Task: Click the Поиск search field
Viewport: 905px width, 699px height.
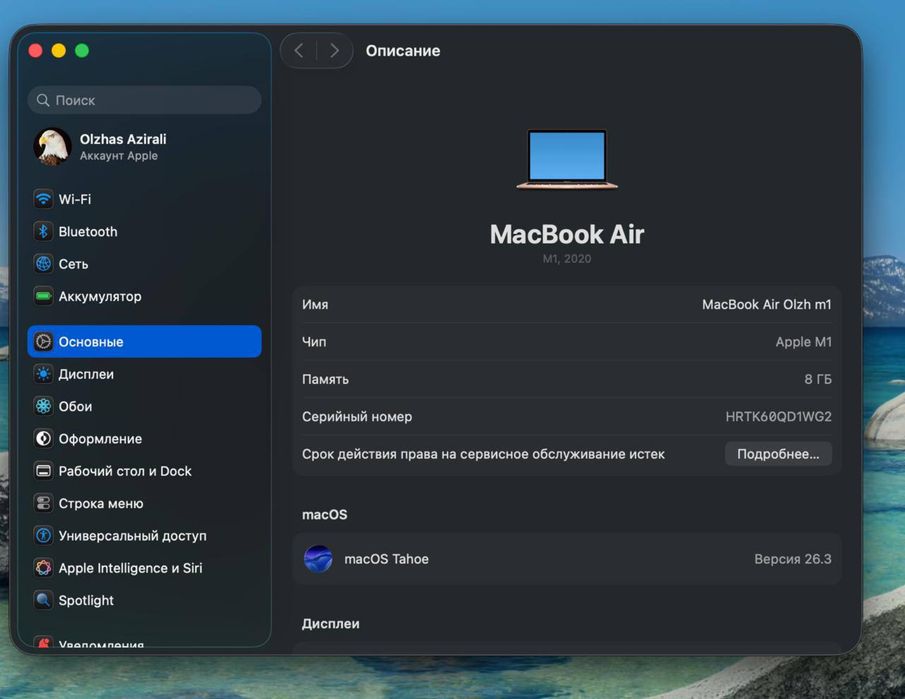Action: [144, 100]
